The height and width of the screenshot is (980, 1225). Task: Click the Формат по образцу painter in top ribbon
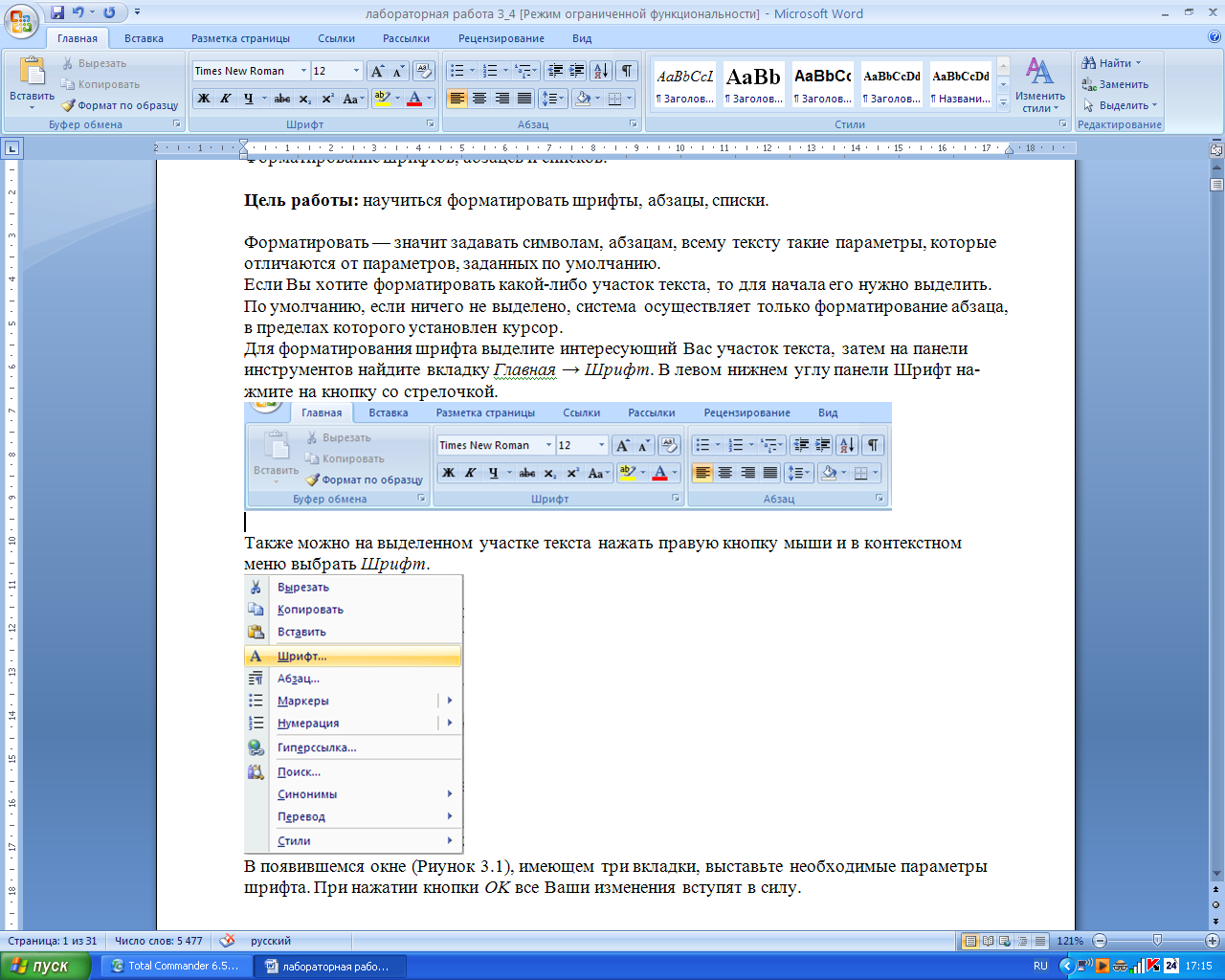pos(121,105)
